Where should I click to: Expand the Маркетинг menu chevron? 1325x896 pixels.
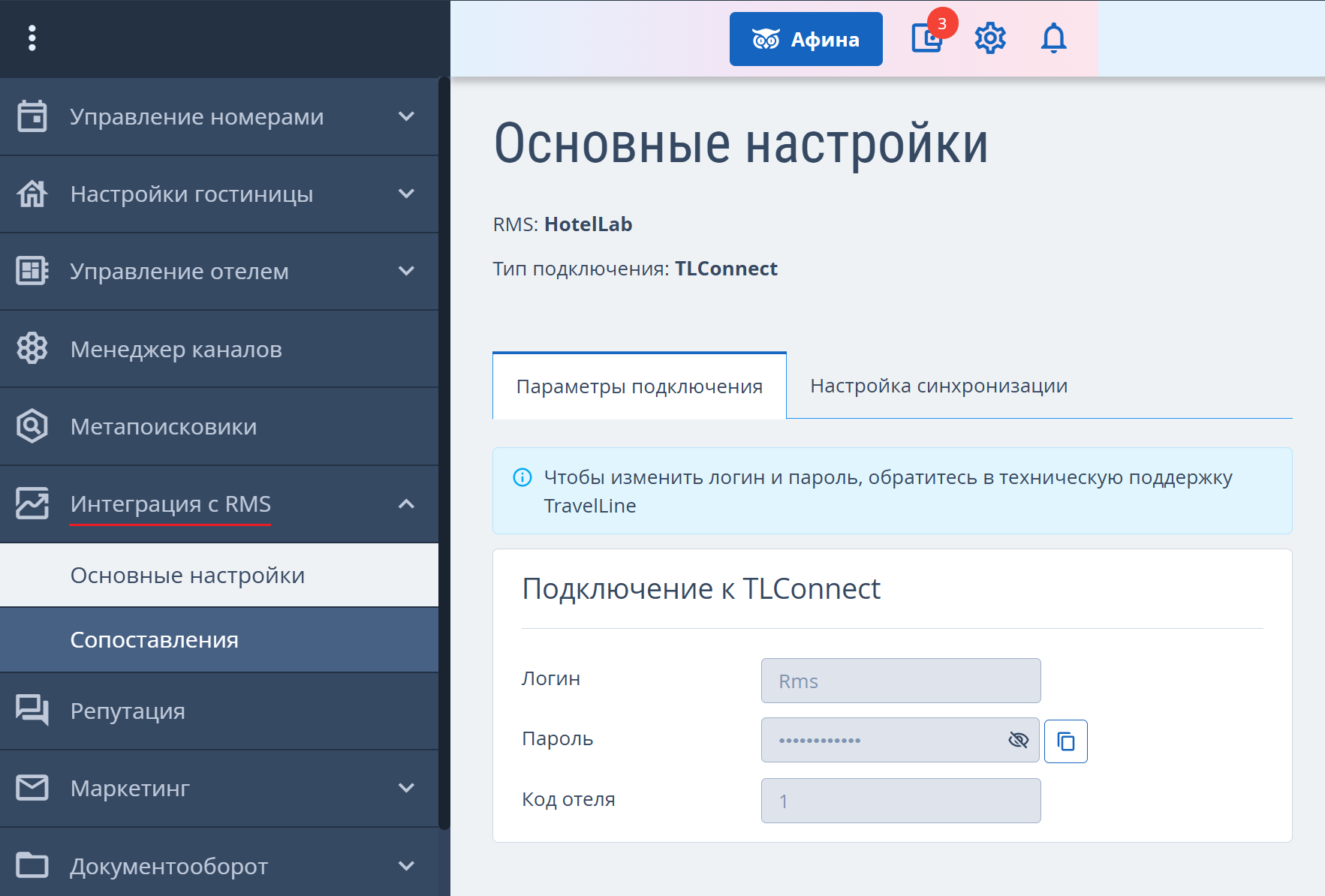coord(406,788)
